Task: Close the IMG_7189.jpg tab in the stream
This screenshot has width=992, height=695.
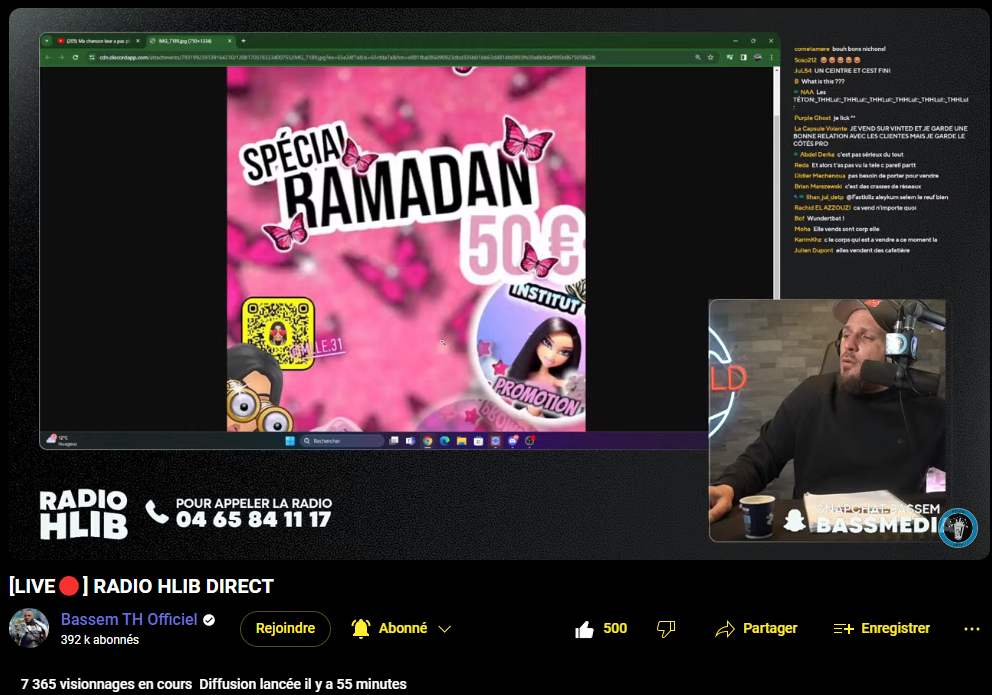Action: click(230, 41)
